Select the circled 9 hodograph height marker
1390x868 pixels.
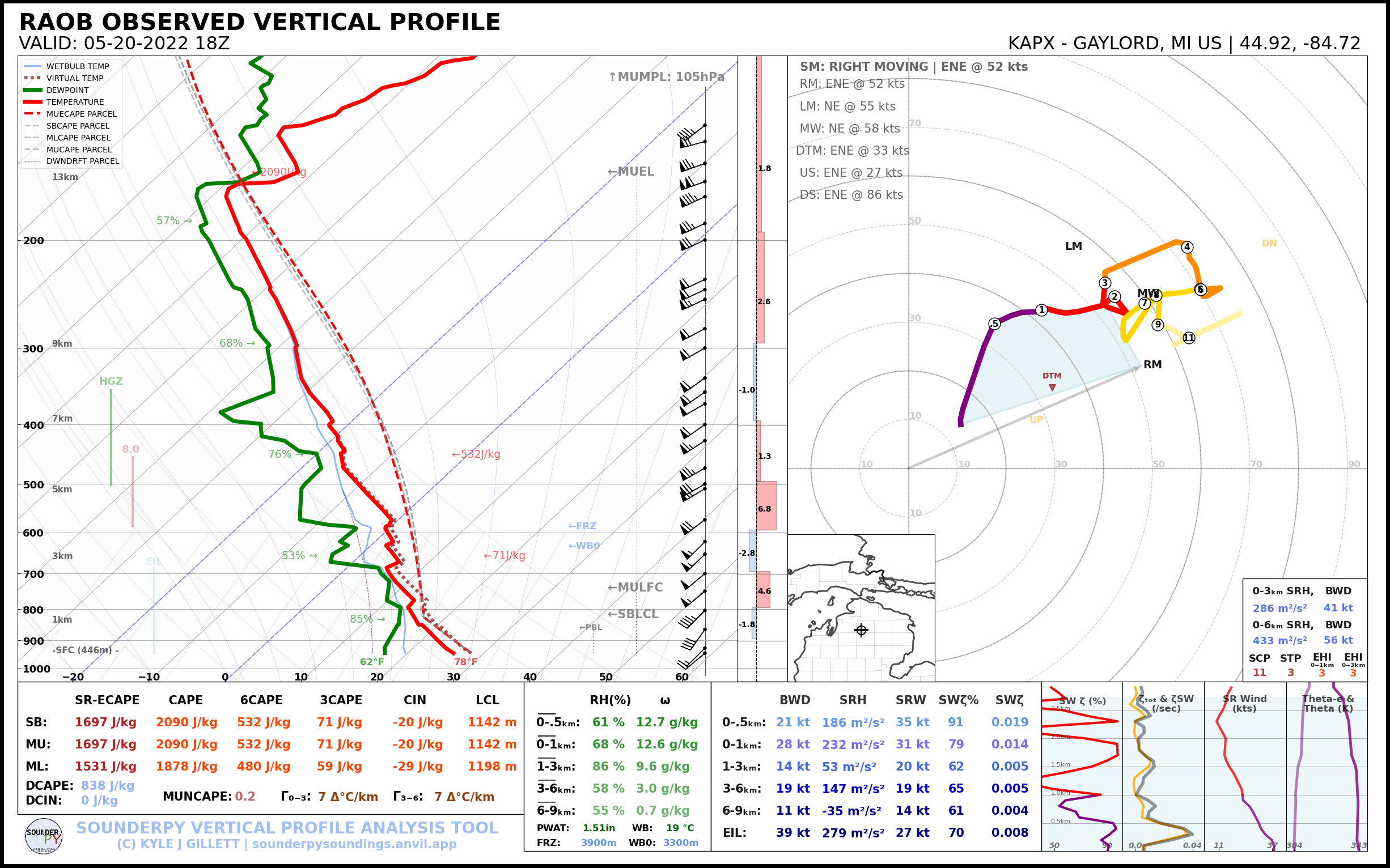[1158, 324]
